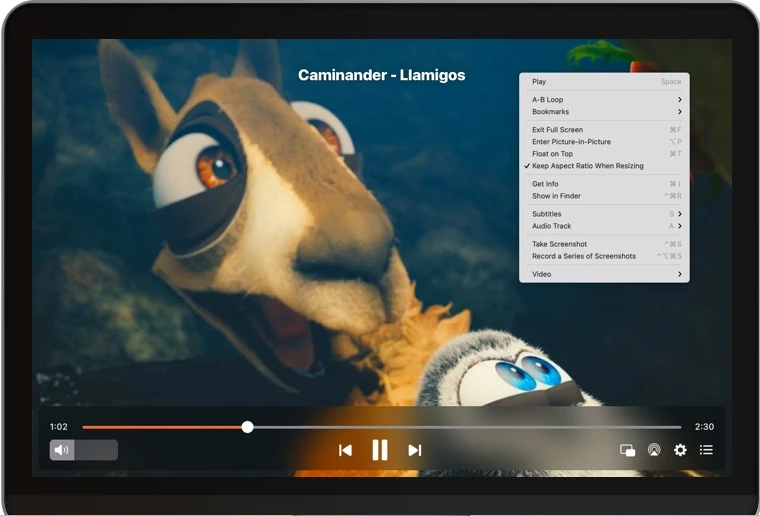Select Play in context menu

pyautogui.click(x=604, y=82)
